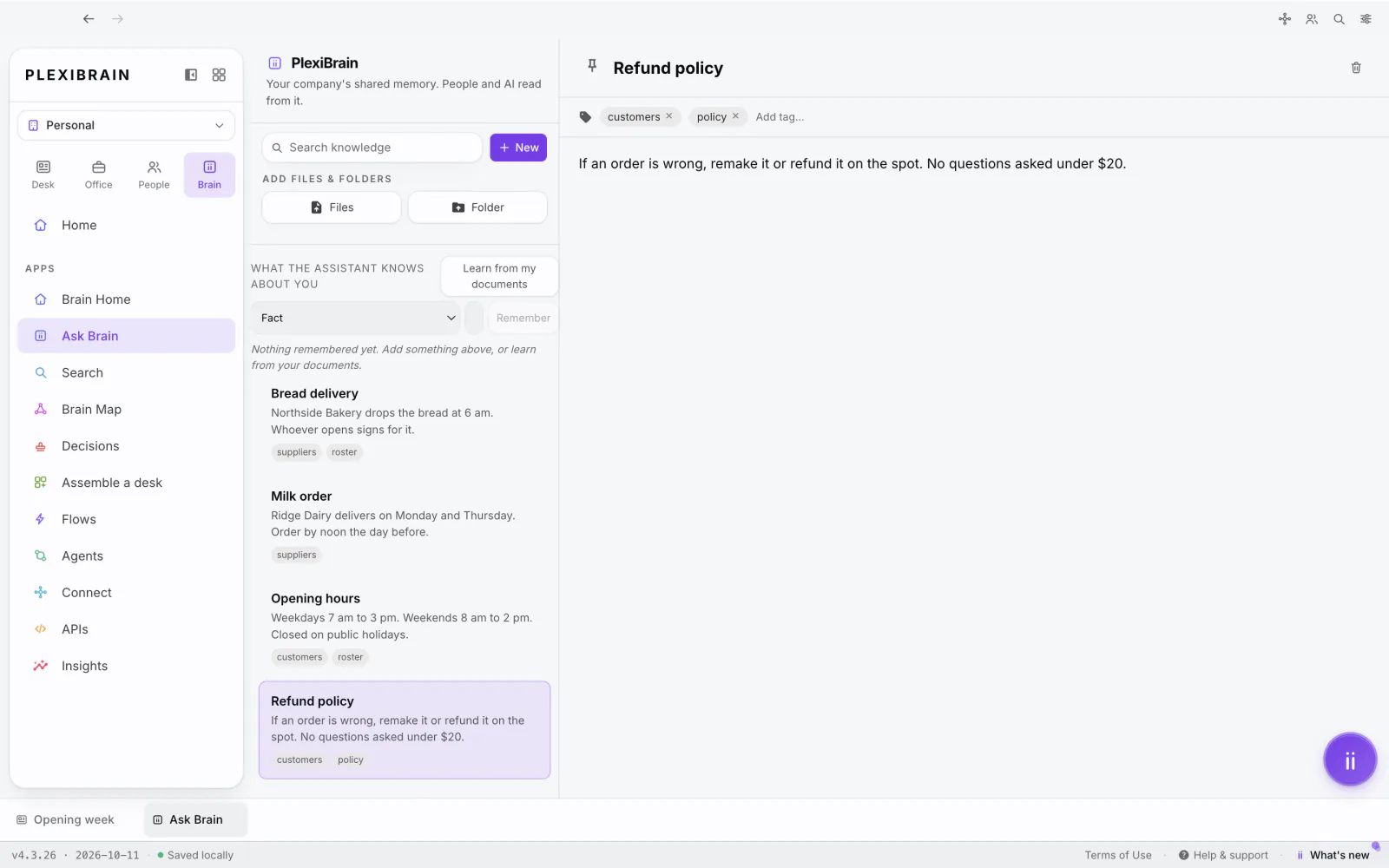Click the roster tag under Bread delivery
Image resolution: width=1389 pixels, height=868 pixels.
[x=344, y=452]
